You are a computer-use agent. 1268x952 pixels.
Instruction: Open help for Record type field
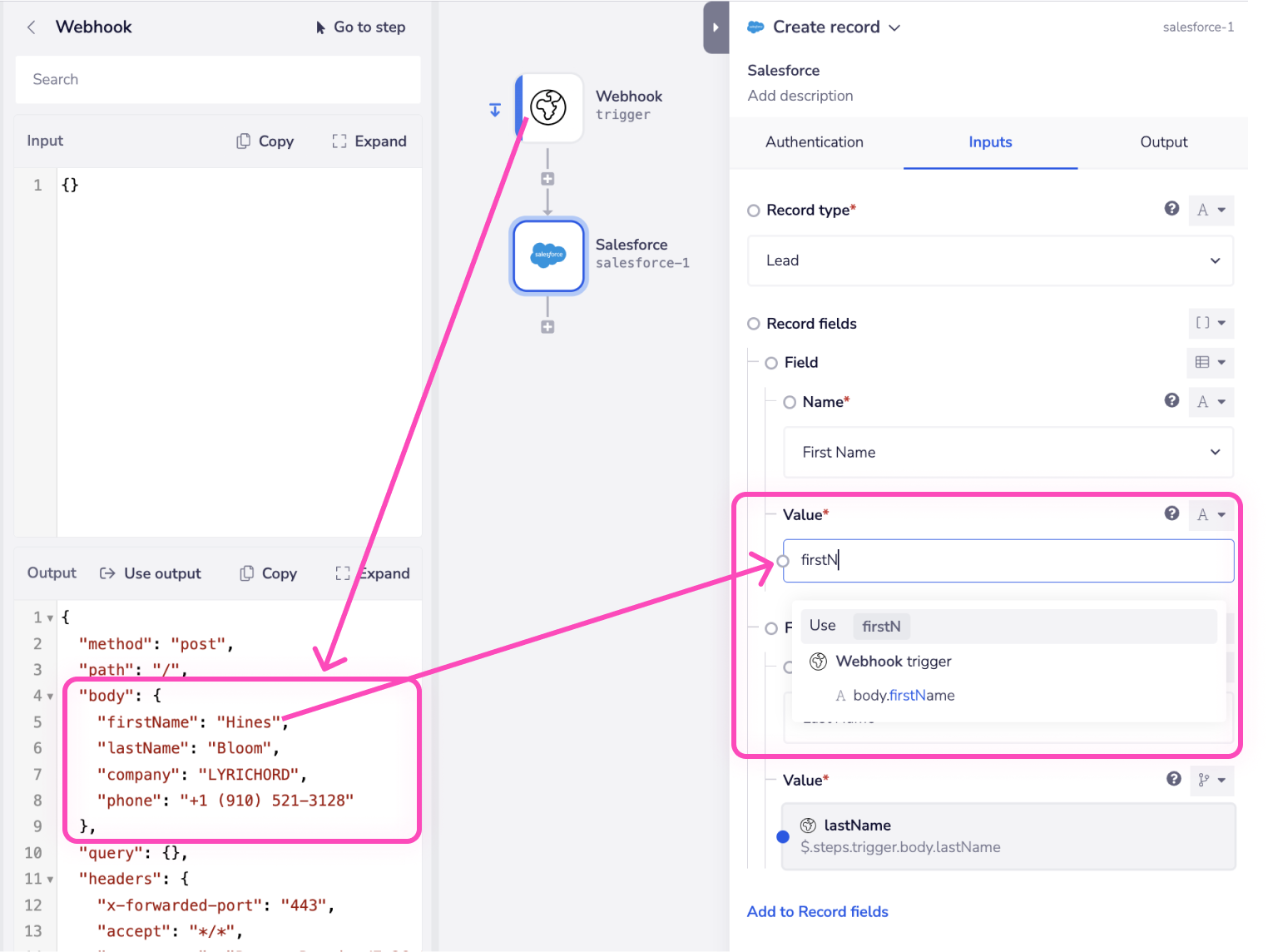pyautogui.click(x=1171, y=209)
